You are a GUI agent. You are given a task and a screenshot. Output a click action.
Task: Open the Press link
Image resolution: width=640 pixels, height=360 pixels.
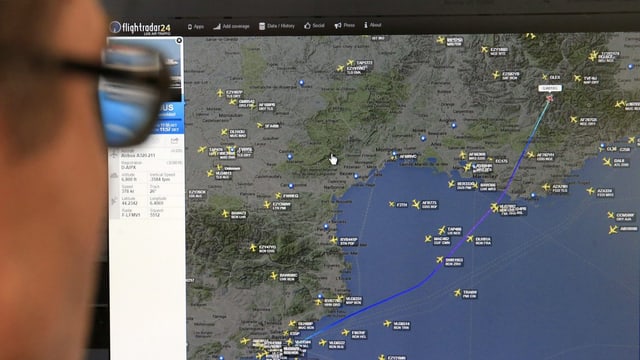[344, 25]
